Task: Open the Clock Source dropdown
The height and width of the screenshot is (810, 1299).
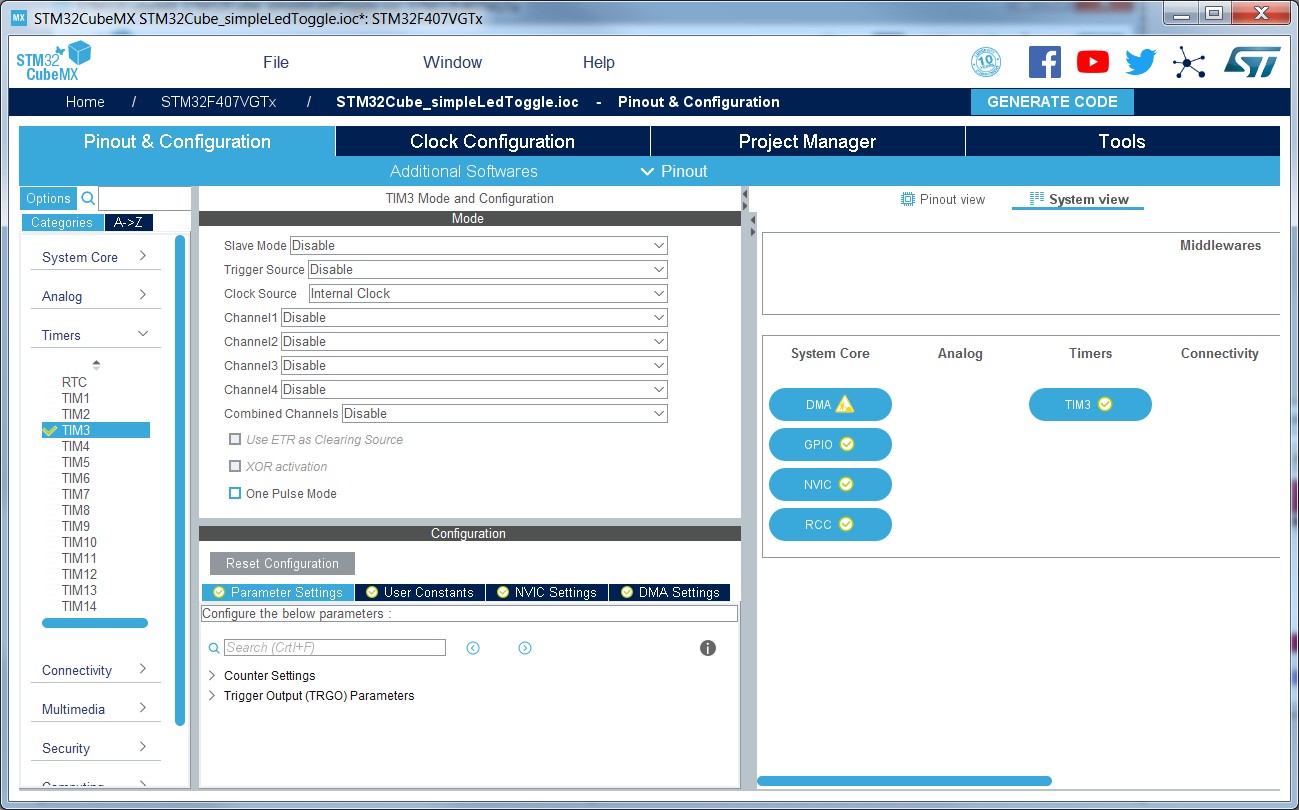Action: (487, 293)
